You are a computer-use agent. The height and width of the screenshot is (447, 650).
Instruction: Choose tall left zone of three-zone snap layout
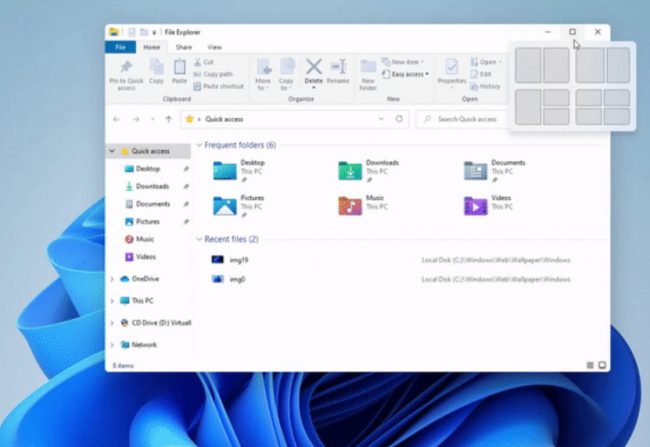(x=528, y=107)
